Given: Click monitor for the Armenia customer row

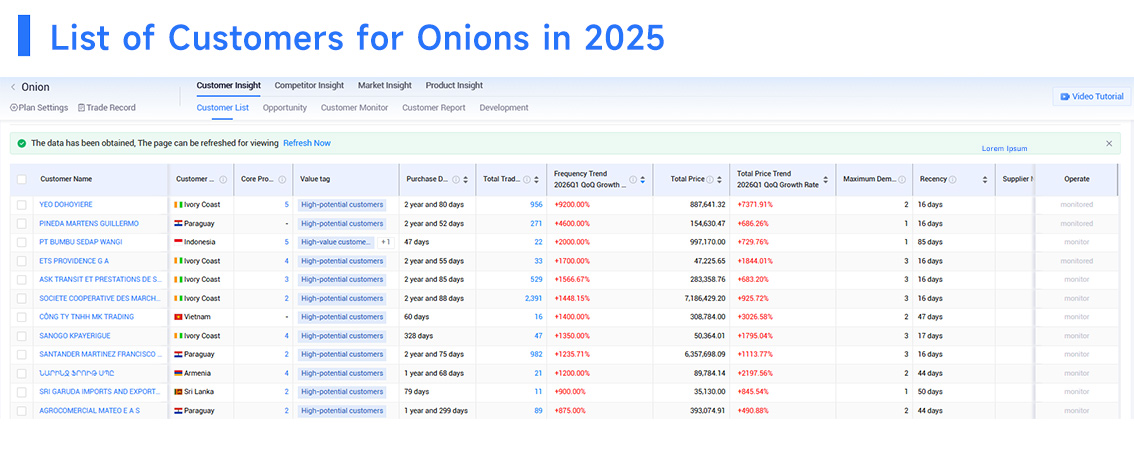Looking at the screenshot, I should pyautogui.click(x=1076, y=373).
